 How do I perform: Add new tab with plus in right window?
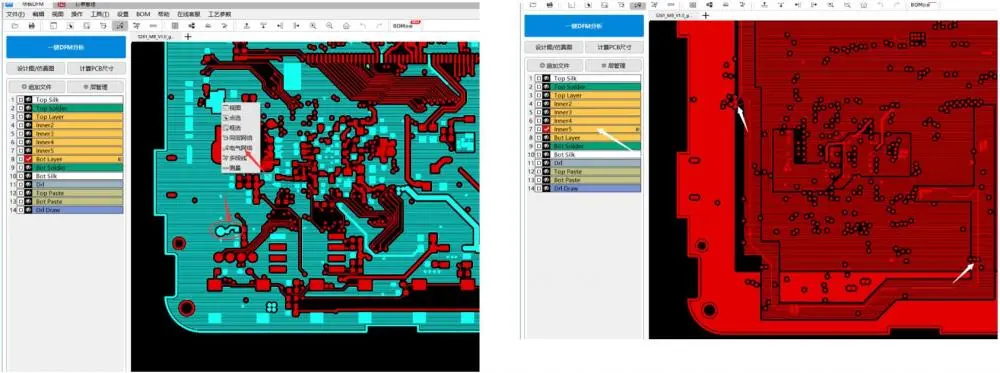pyautogui.click(x=705, y=15)
